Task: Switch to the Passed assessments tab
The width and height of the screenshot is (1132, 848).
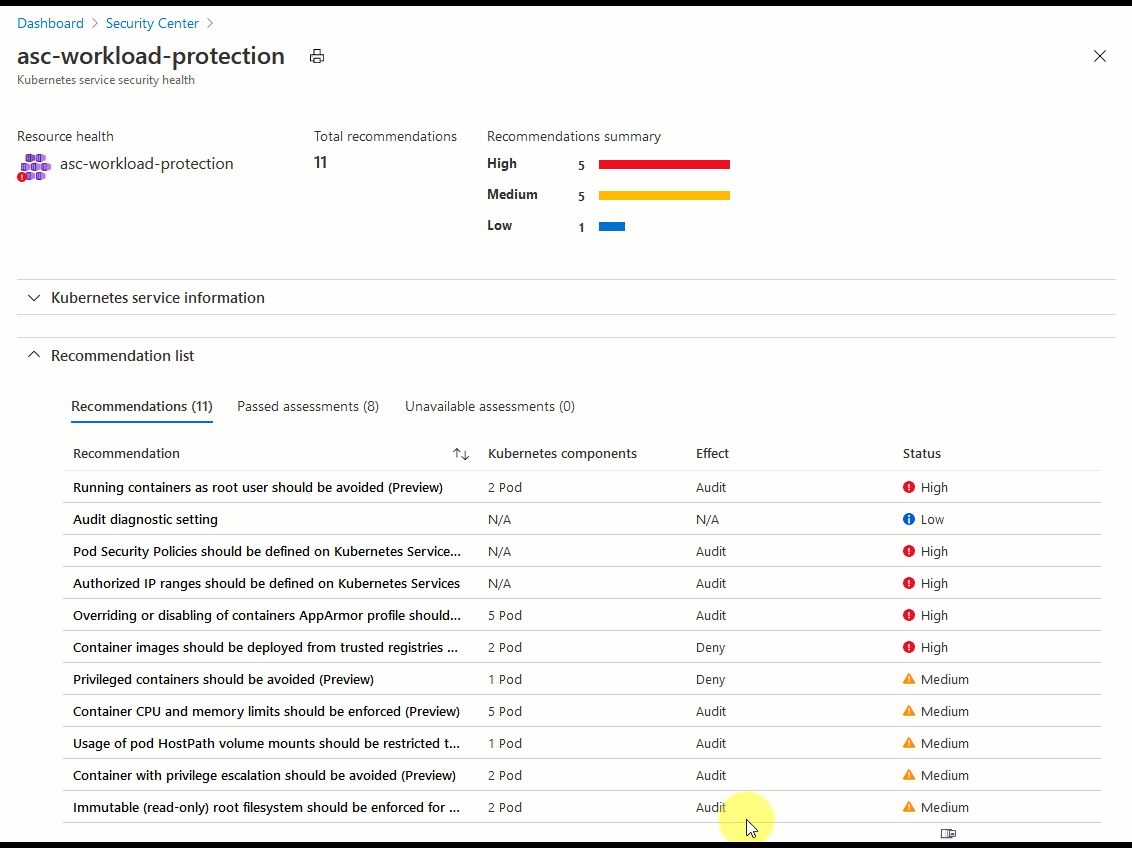Action: coord(307,406)
